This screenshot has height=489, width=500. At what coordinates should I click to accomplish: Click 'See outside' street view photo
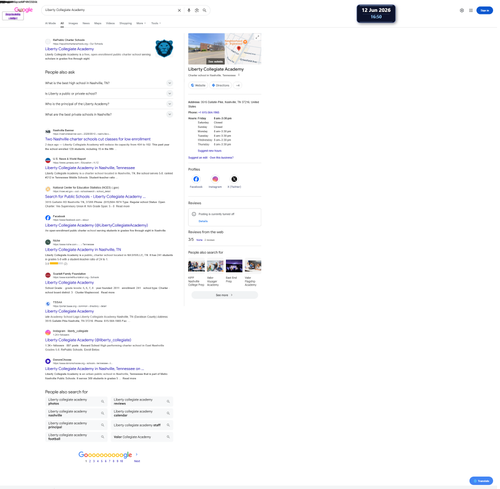(206, 48)
